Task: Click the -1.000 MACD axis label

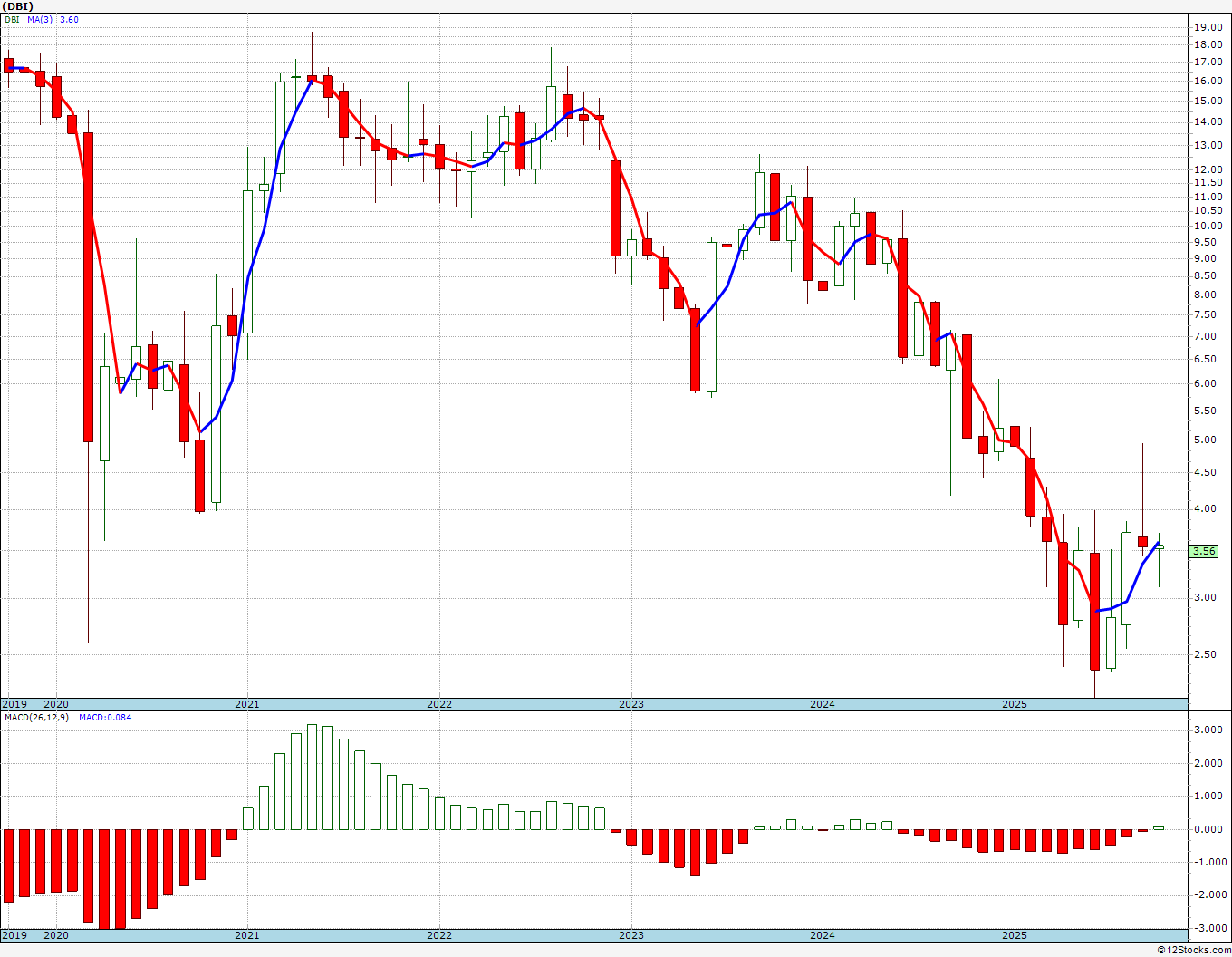Action: 1208,862
